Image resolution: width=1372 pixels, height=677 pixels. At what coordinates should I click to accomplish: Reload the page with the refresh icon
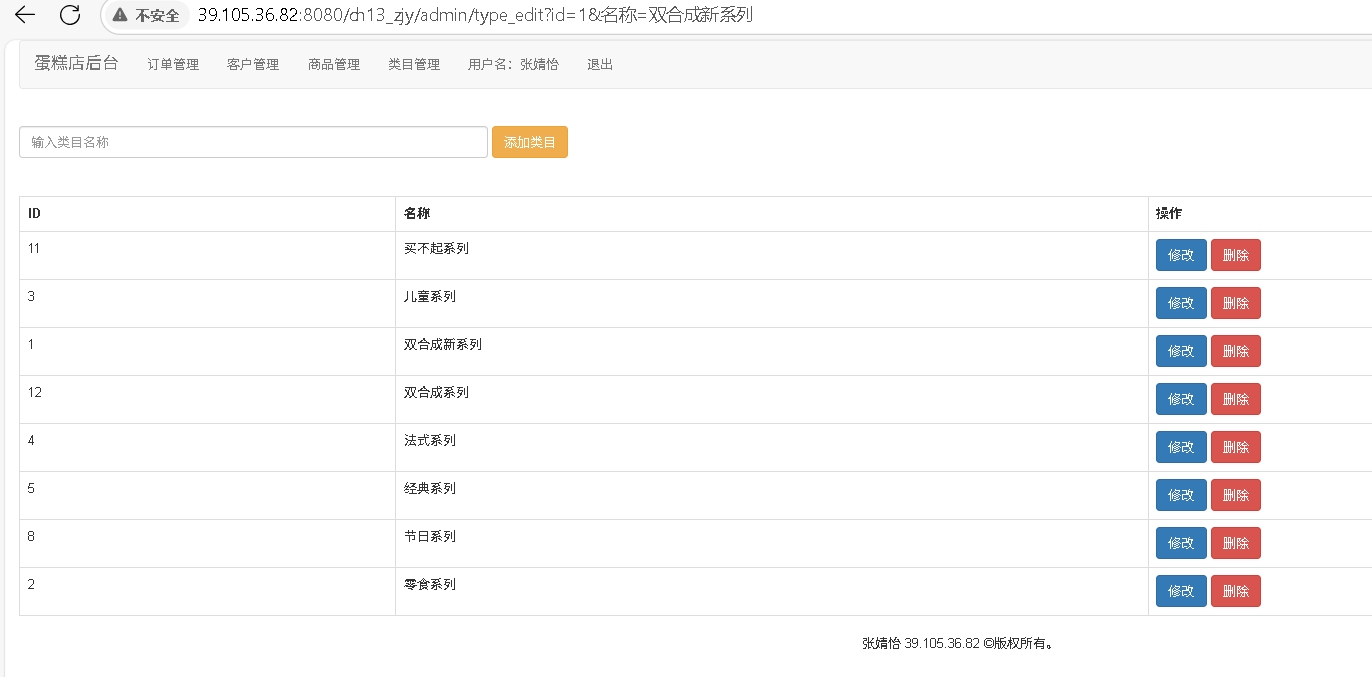tap(70, 15)
